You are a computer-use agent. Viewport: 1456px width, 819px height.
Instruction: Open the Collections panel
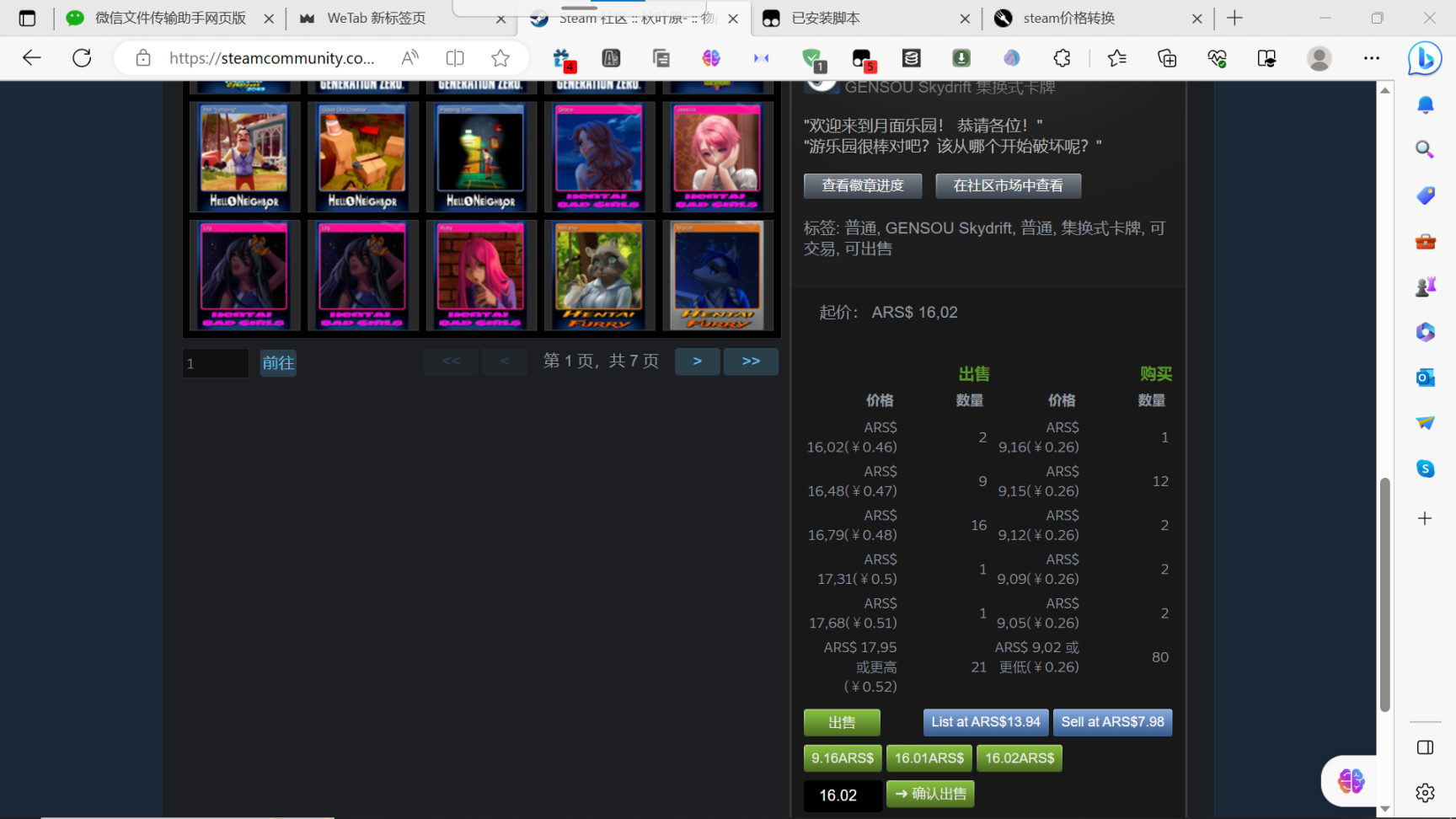(1167, 58)
